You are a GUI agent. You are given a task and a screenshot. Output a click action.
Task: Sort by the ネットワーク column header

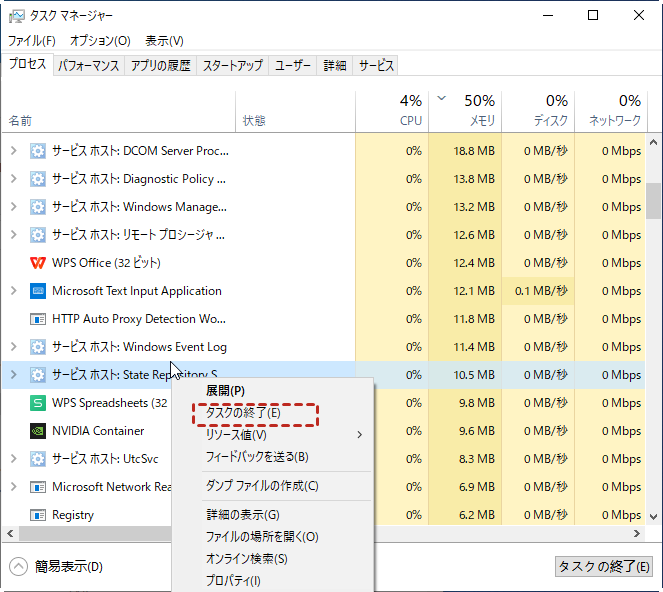tap(611, 112)
